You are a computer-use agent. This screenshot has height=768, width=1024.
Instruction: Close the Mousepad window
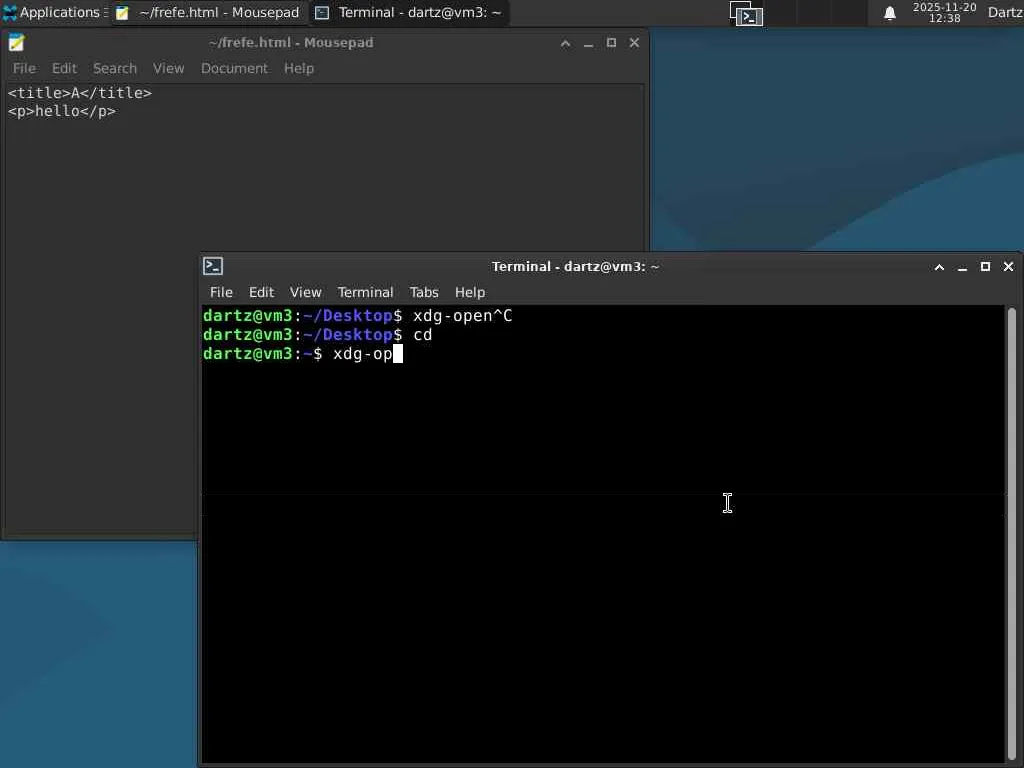pos(634,43)
